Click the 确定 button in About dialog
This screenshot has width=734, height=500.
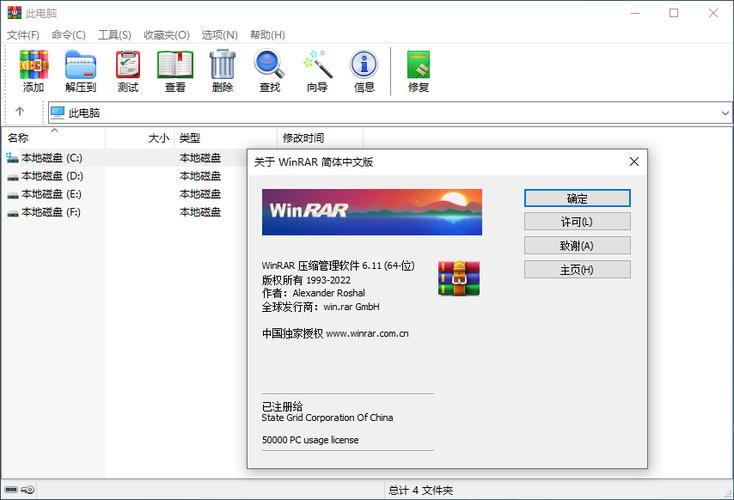[x=577, y=198]
